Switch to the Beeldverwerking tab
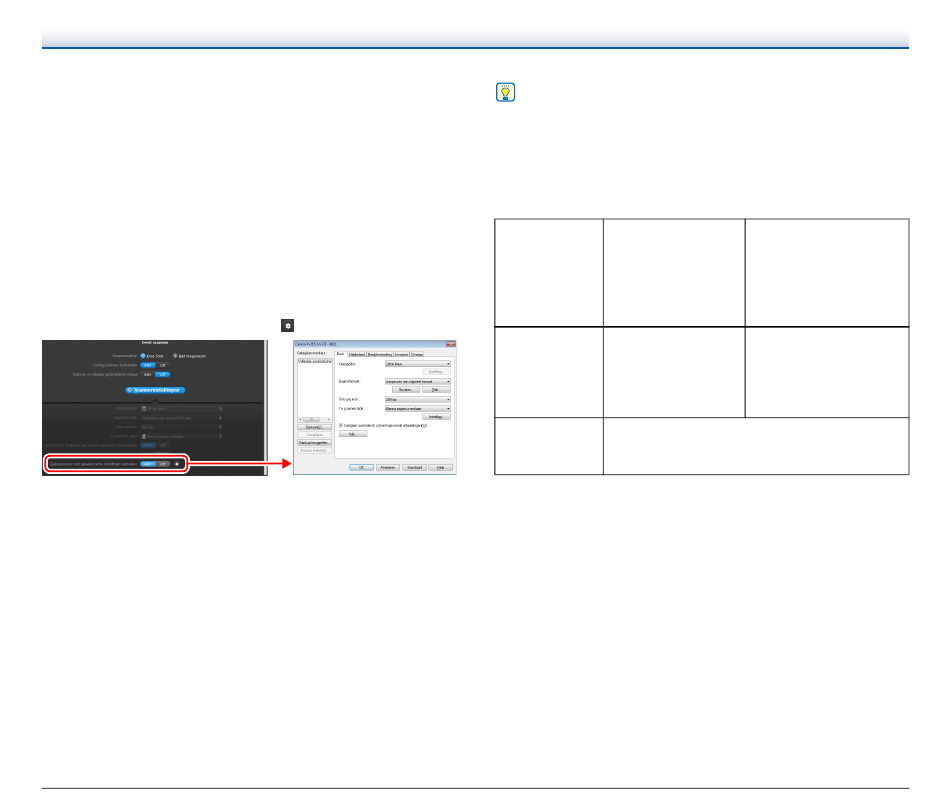The image size is (950, 806). (380, 355)
